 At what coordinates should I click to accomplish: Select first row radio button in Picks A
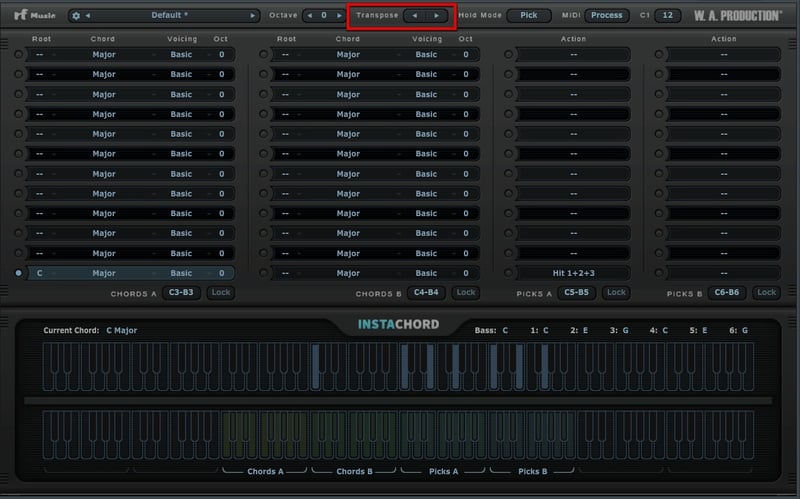pos(508,54)
